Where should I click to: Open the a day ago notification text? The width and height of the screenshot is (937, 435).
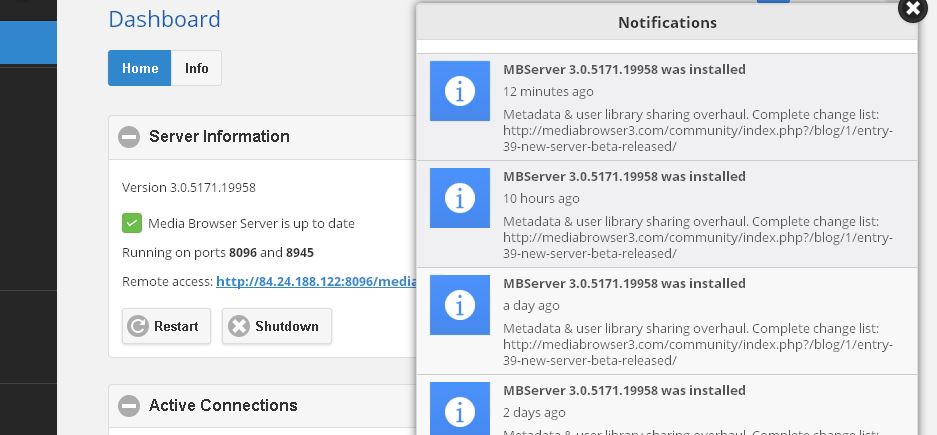pos(697,344)
